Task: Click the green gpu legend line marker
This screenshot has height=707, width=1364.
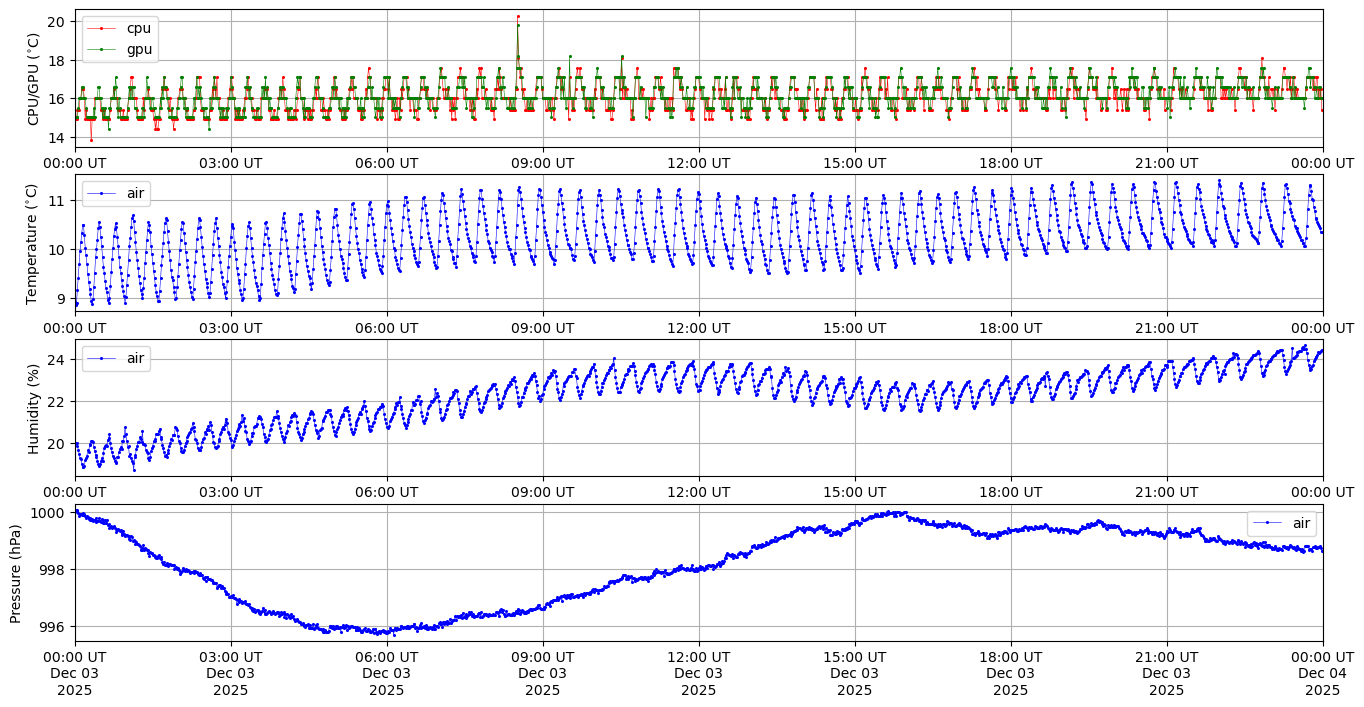Action: click(105, 48)
